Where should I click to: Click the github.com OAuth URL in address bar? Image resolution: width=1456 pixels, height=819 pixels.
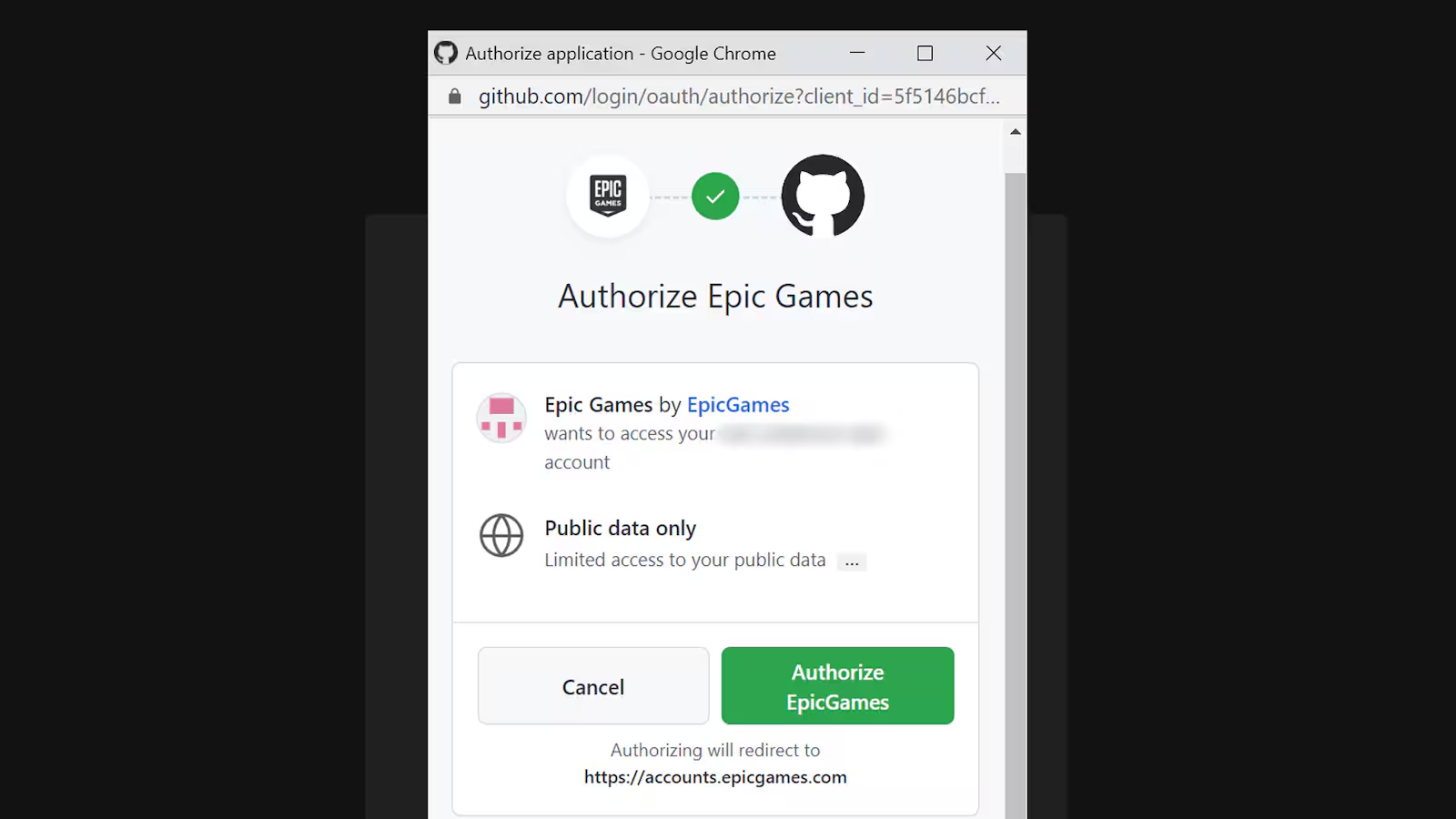(739, 96)
